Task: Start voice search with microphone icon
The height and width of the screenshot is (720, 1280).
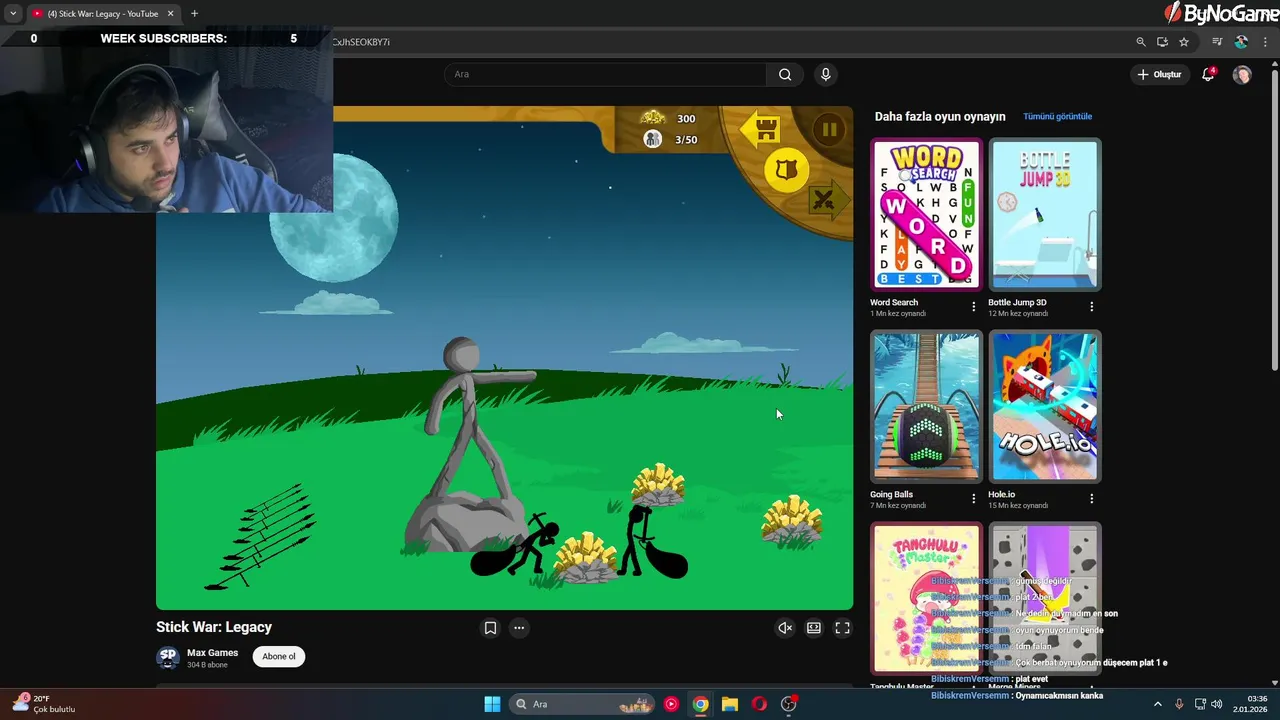Action: (x=825, y=74)
